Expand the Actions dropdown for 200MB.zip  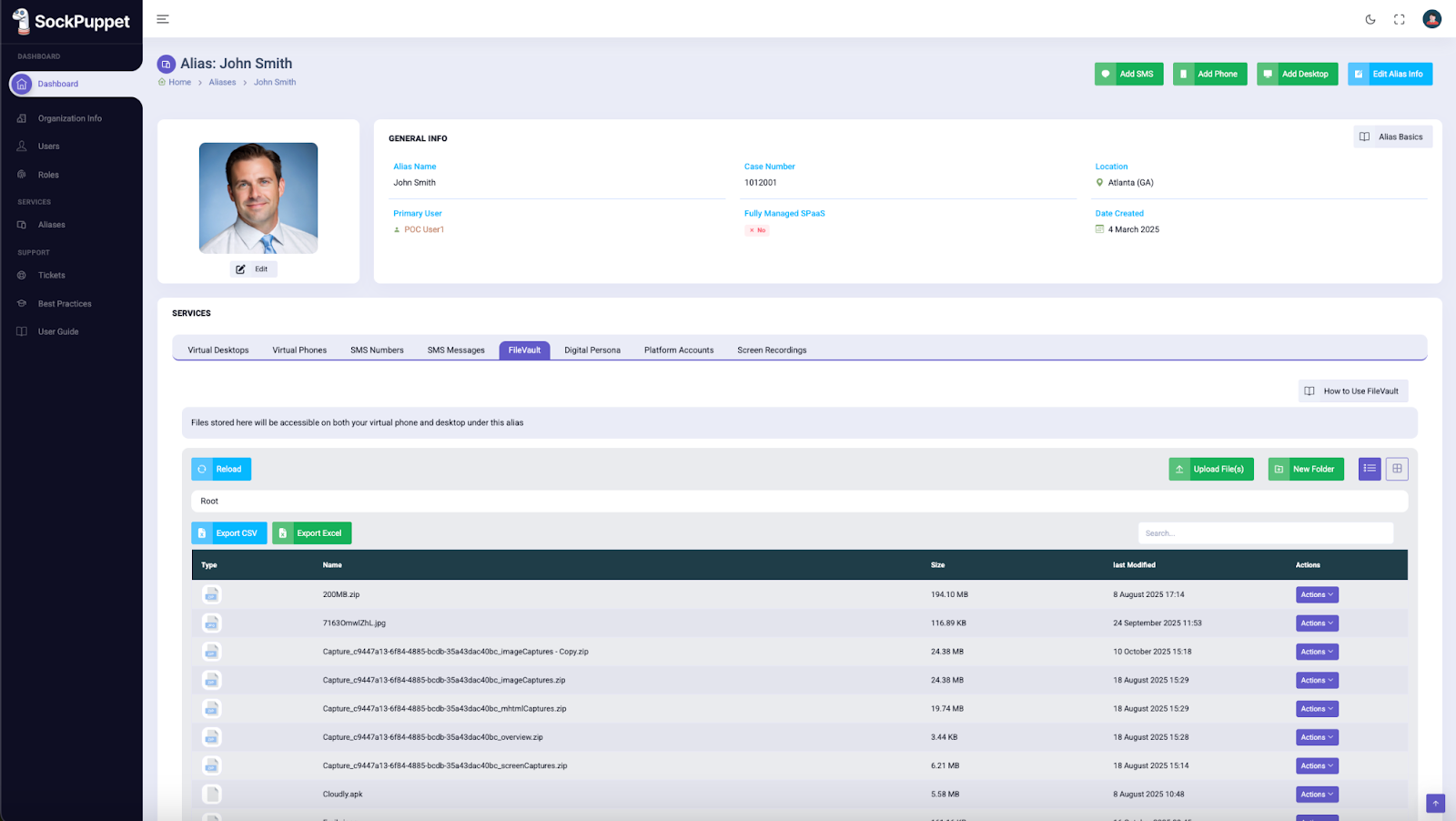(1317, 594)
